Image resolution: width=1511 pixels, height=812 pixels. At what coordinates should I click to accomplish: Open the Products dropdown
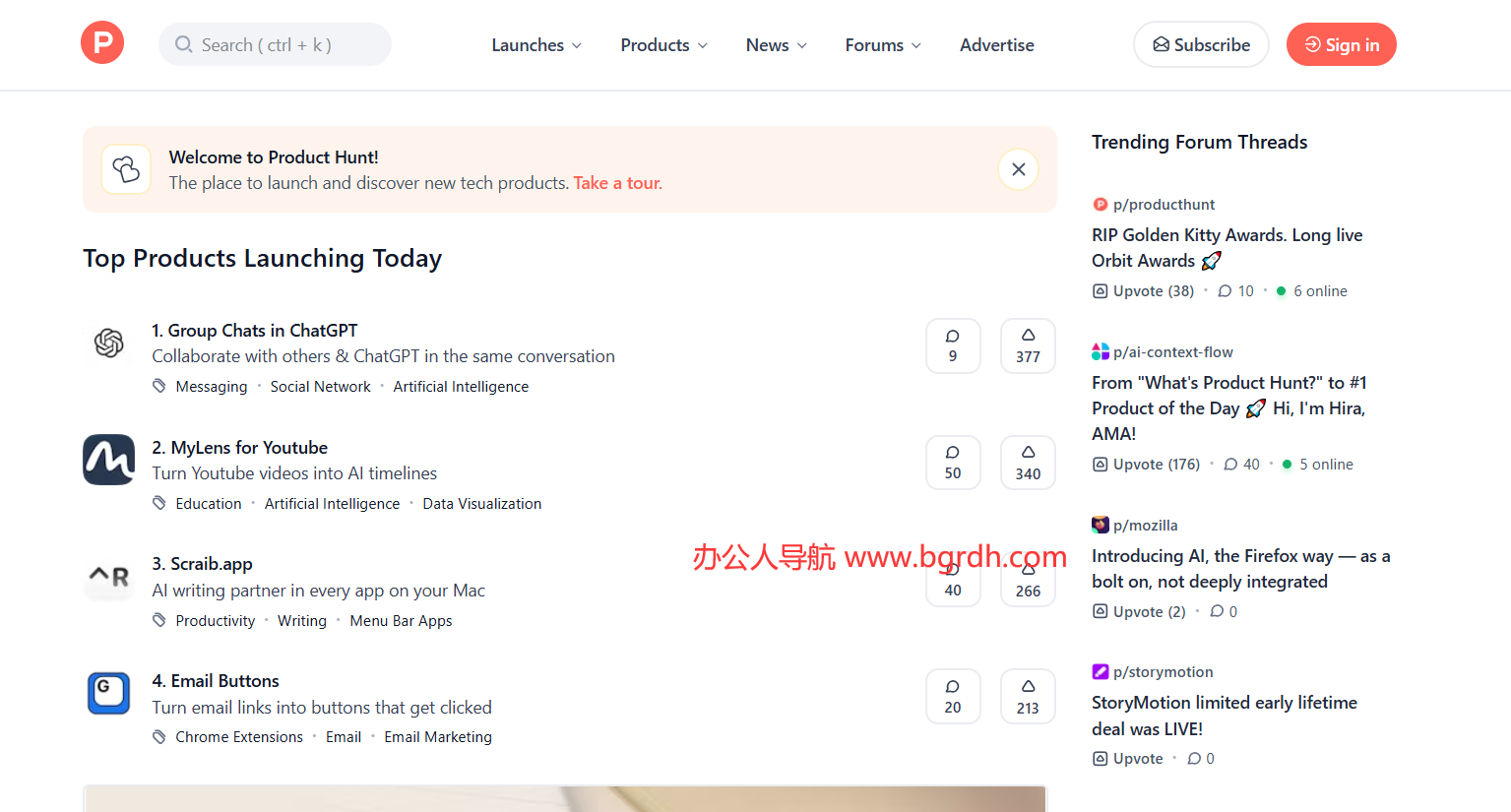[662, 44]
